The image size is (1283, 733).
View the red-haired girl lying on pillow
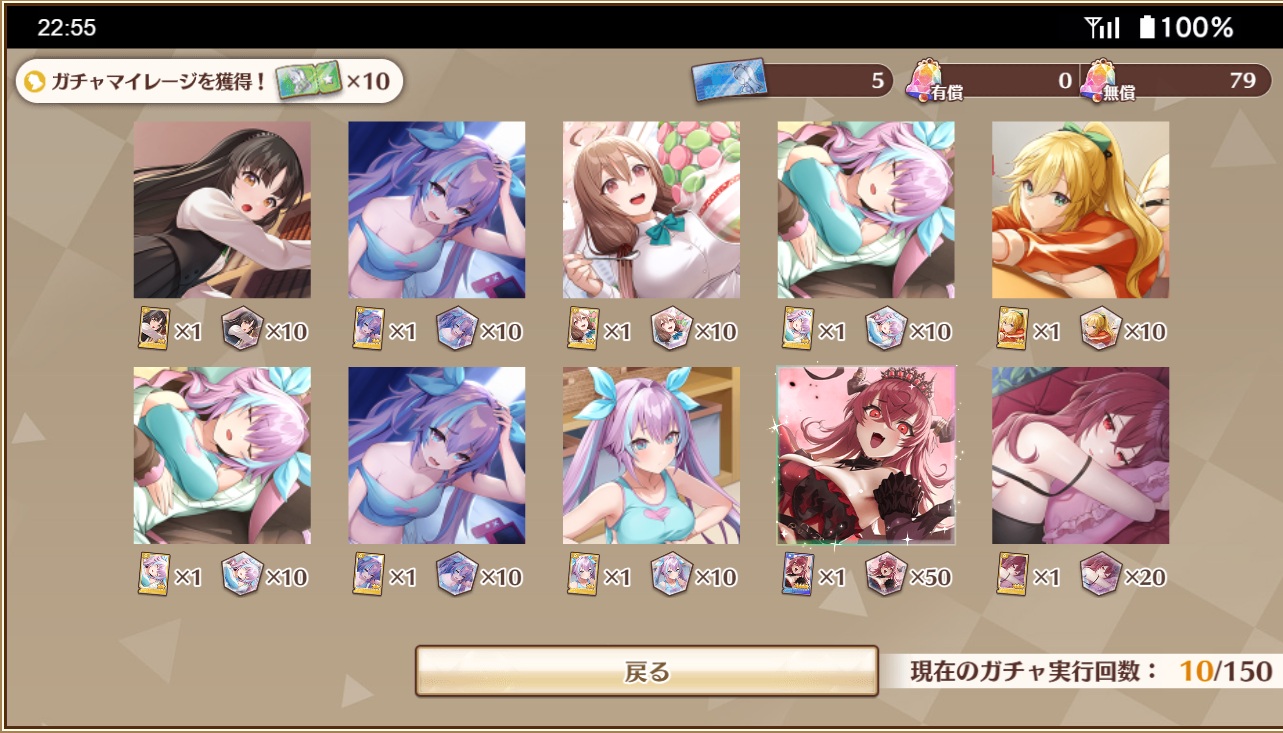pos(1080,455)
